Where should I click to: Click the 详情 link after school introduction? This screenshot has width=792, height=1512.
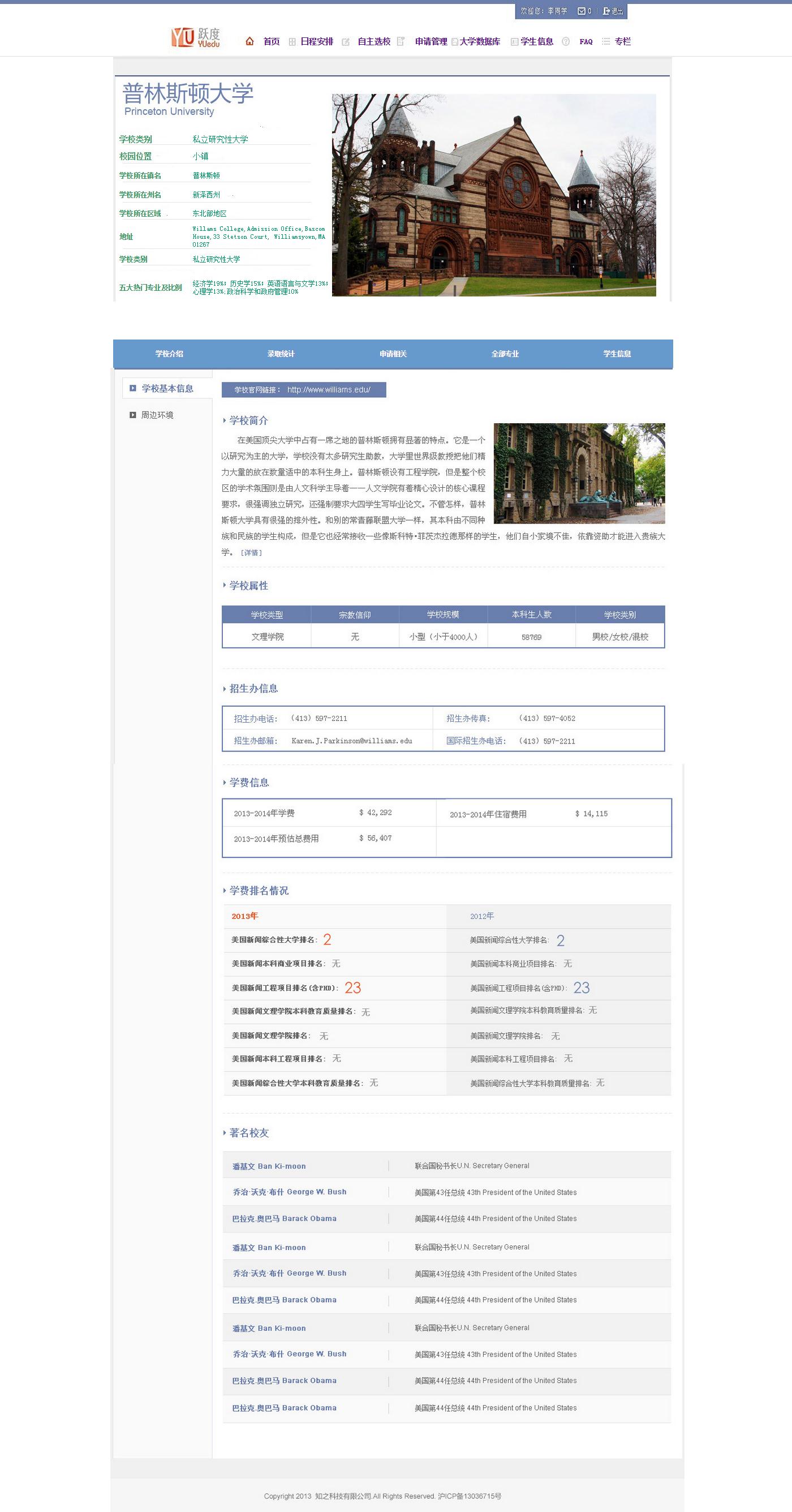coord(251,553)
